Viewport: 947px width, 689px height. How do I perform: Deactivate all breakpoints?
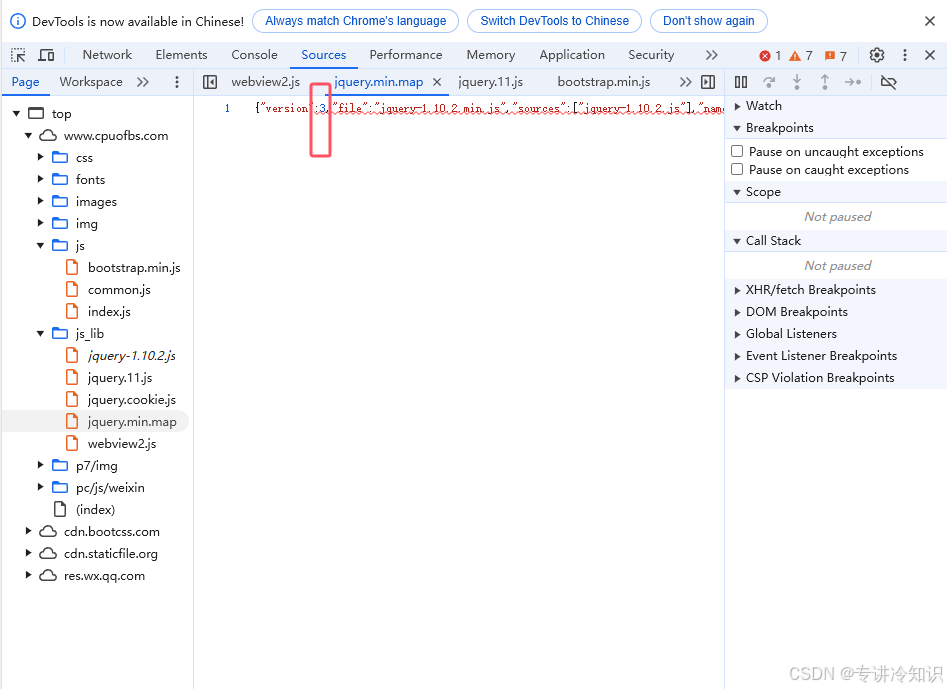[x=888, y=82]
